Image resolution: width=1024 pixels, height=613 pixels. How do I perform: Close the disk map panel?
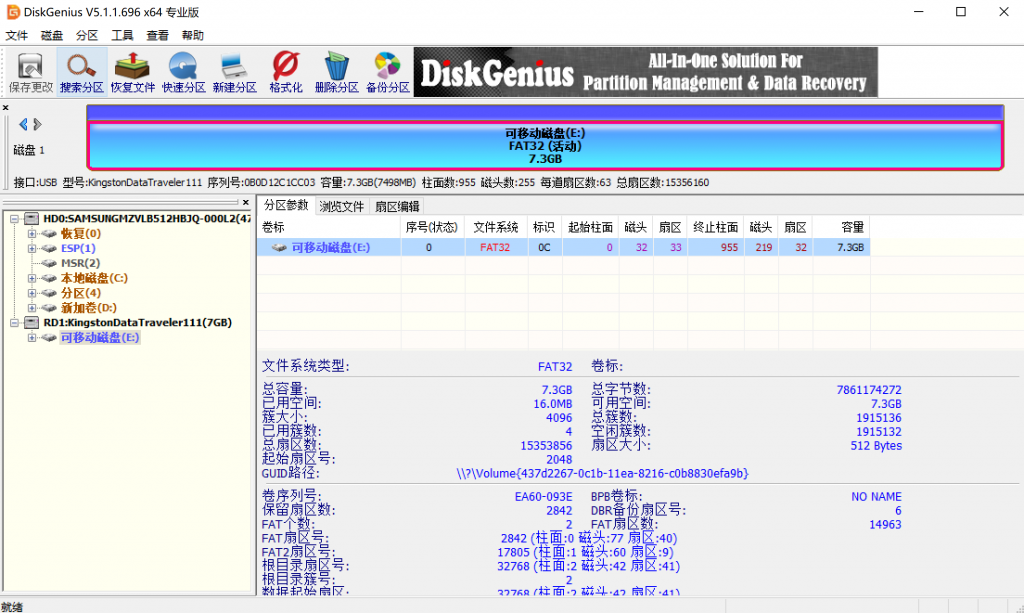(x=5, y=108)
